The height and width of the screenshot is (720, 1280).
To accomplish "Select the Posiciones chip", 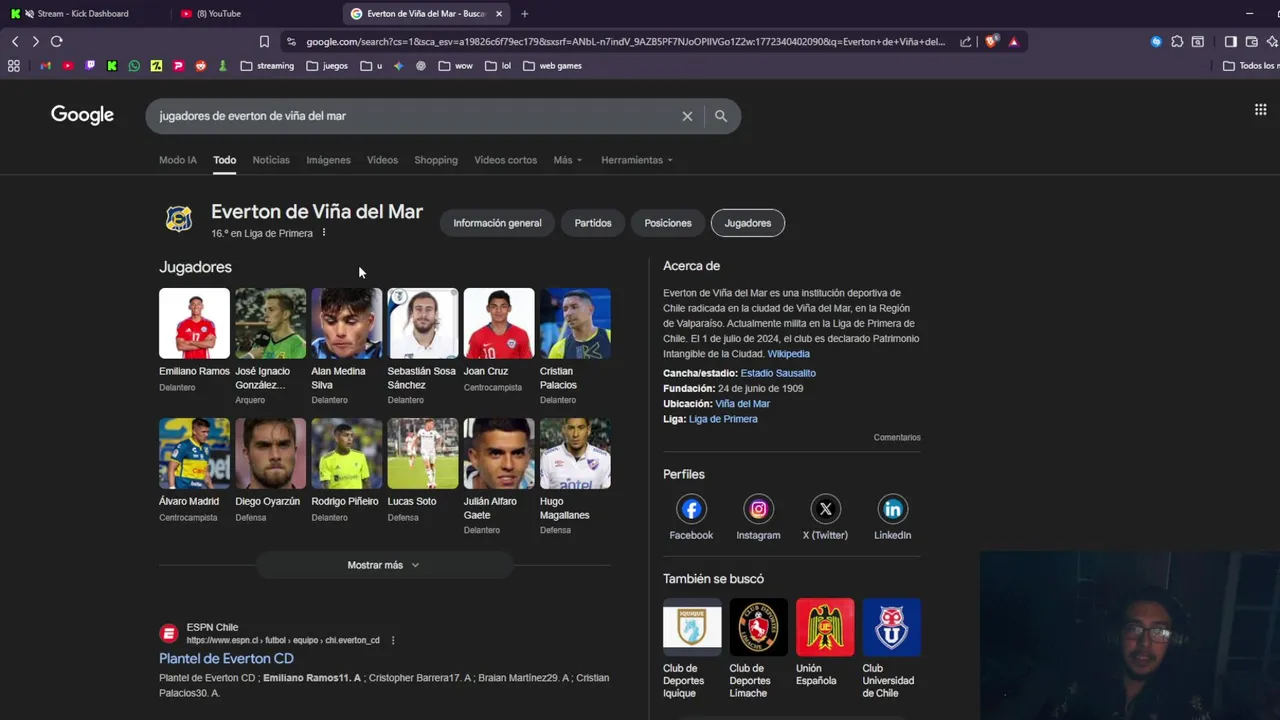I will coord(668,223).
